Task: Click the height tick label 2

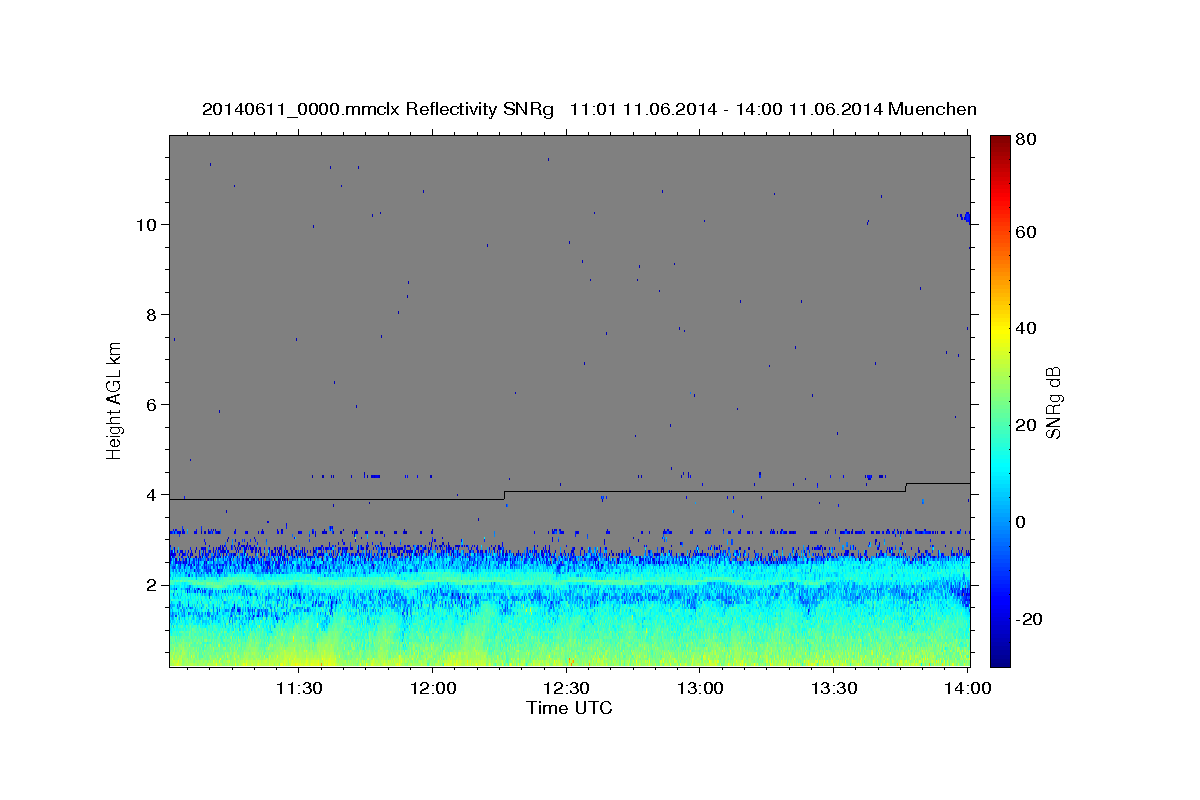Action: (x=150, y=585)
